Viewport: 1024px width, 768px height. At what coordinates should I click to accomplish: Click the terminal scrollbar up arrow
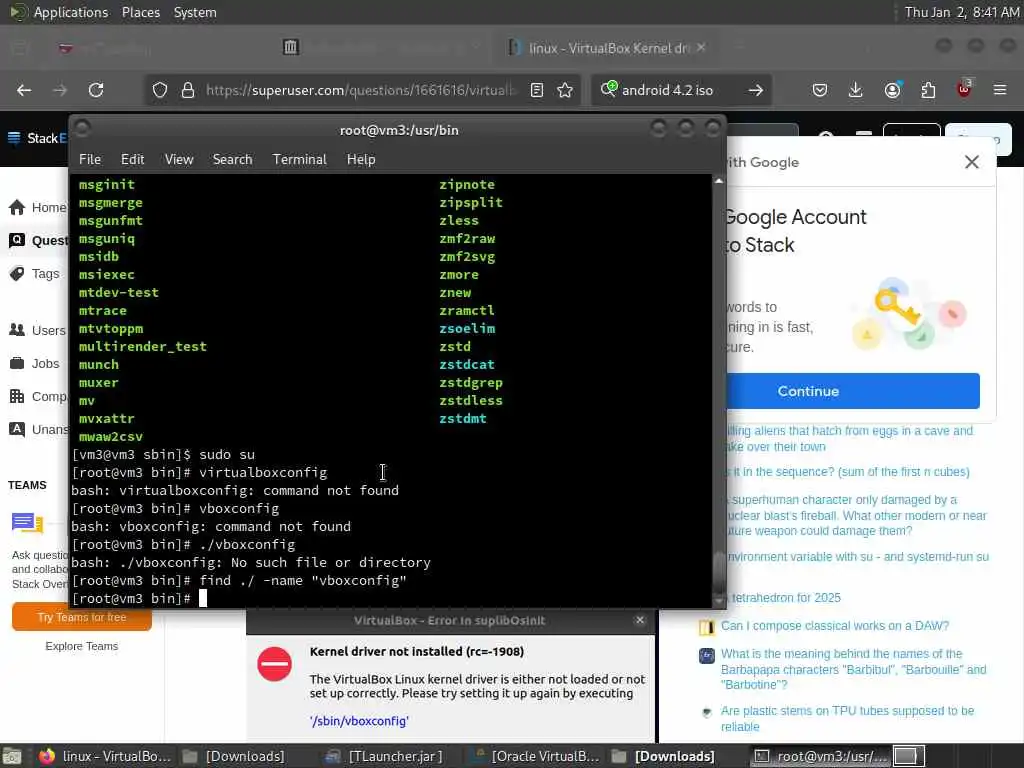click(719, 181)
